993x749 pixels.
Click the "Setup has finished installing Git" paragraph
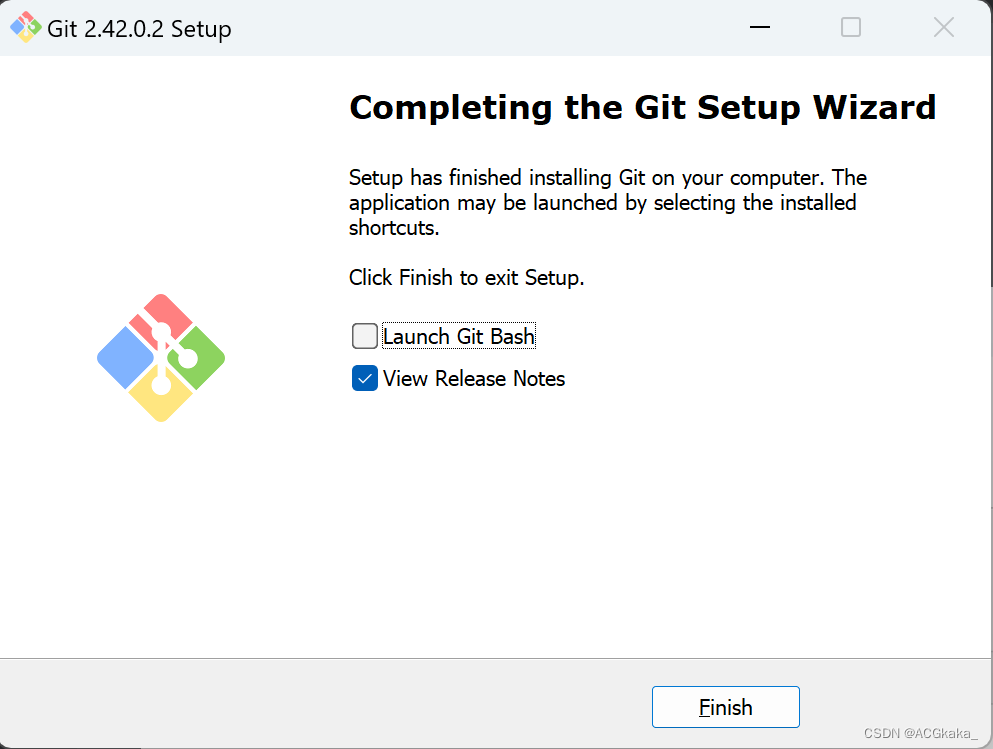[607, 203]
